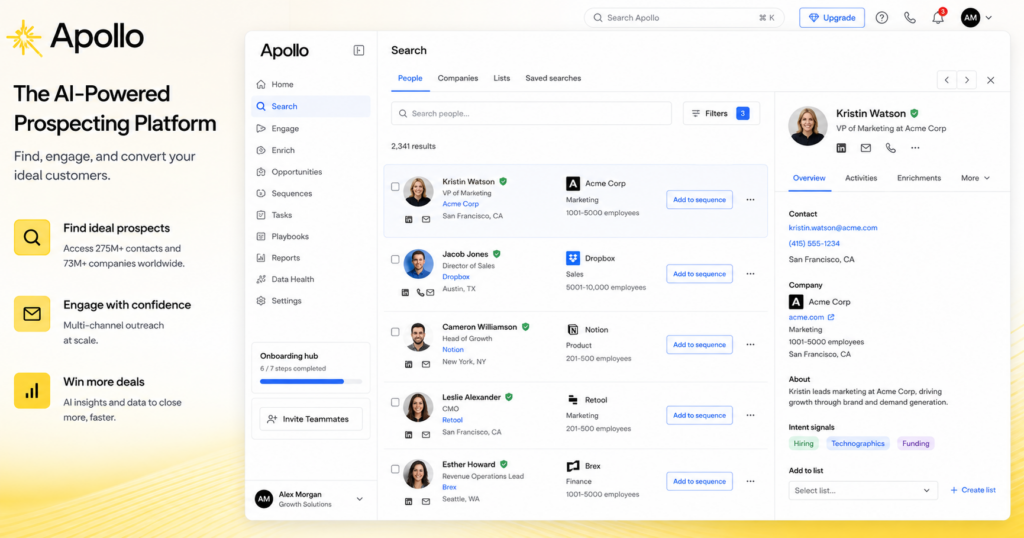The height and width of the screenshot is (538, 1024).
Task: Open the Activities tab
Action: [x=861, y=178]
